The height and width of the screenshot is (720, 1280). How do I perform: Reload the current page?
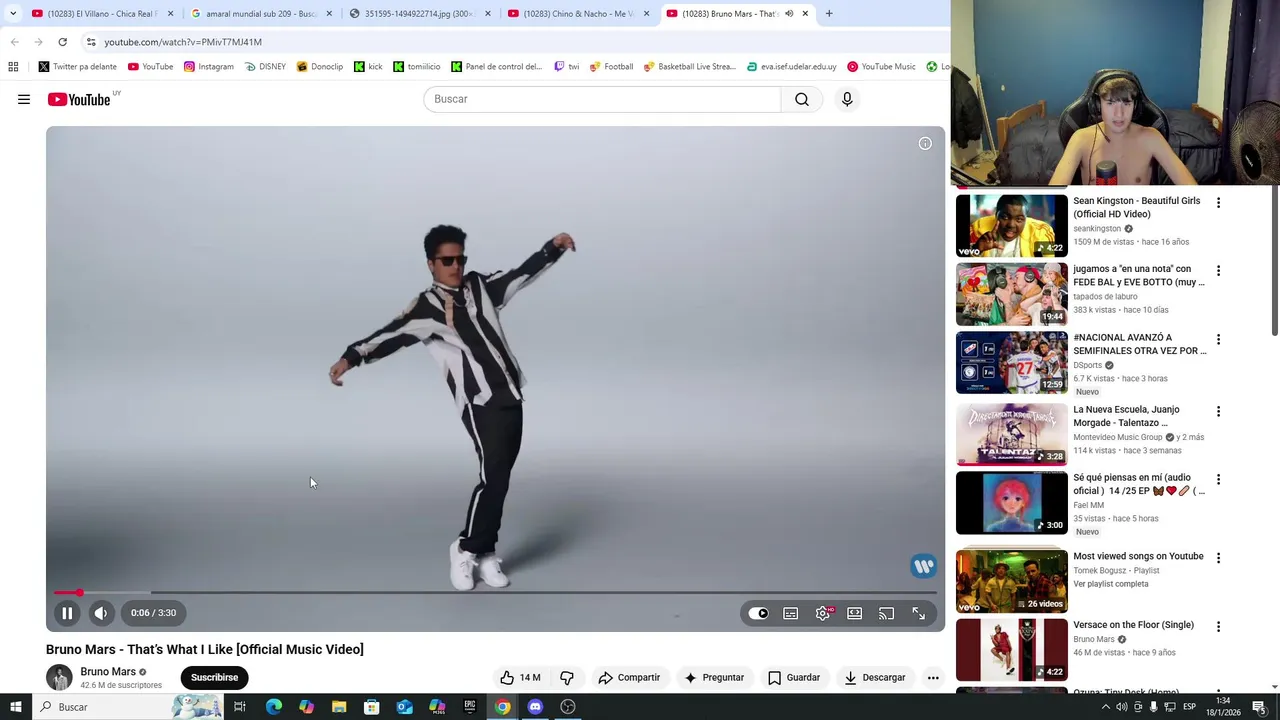pyautogui.click(x=62, y=42)
